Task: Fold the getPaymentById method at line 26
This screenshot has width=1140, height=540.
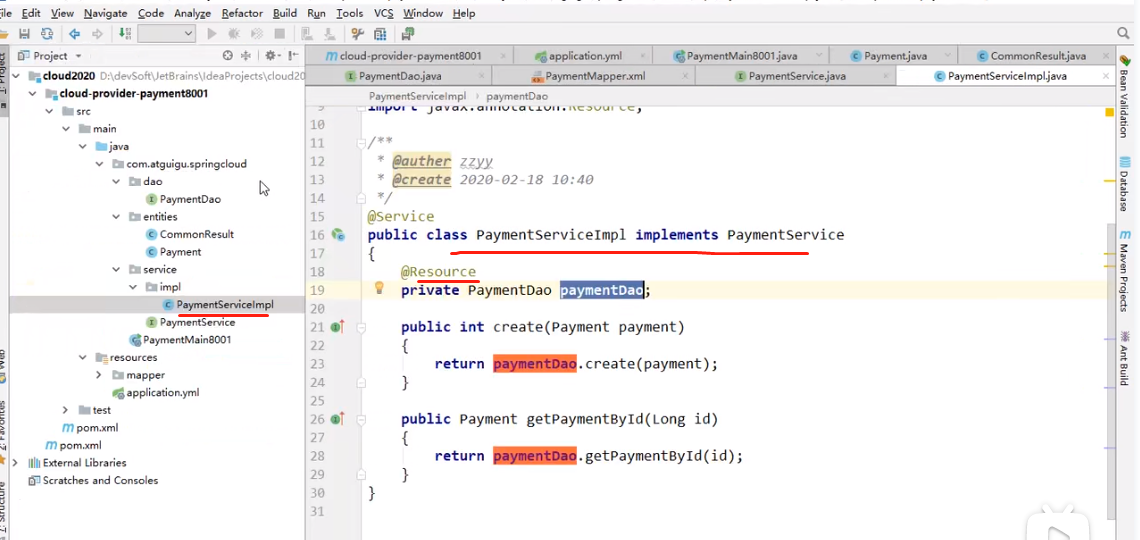Action: [x=361, y=419]
